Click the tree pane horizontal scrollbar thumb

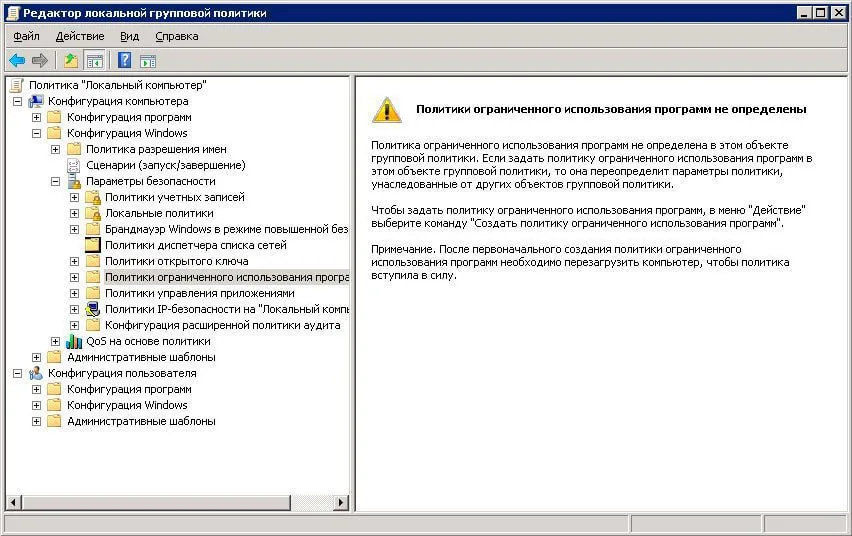pos(156,502)
